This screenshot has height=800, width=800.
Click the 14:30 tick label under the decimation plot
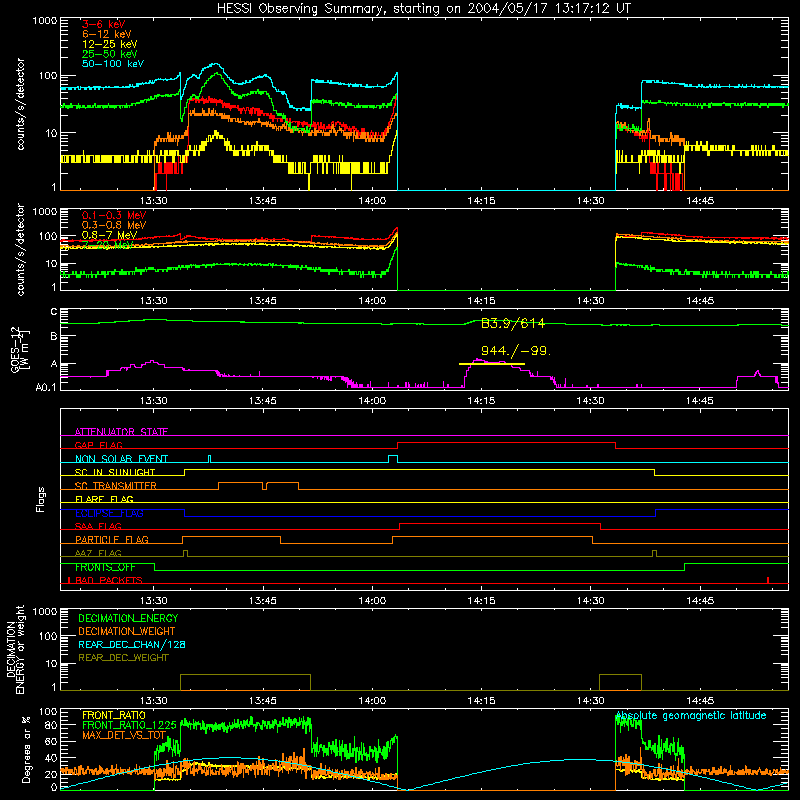click(590, 701)
